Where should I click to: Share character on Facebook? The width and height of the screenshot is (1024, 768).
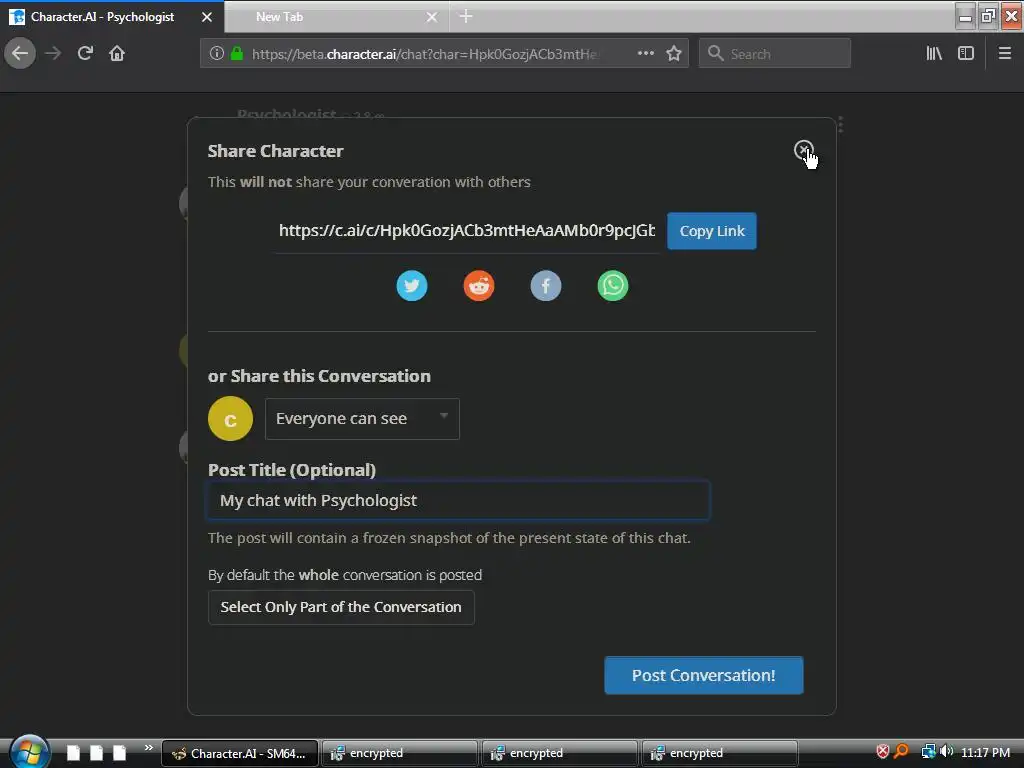[x=546, y=286]
